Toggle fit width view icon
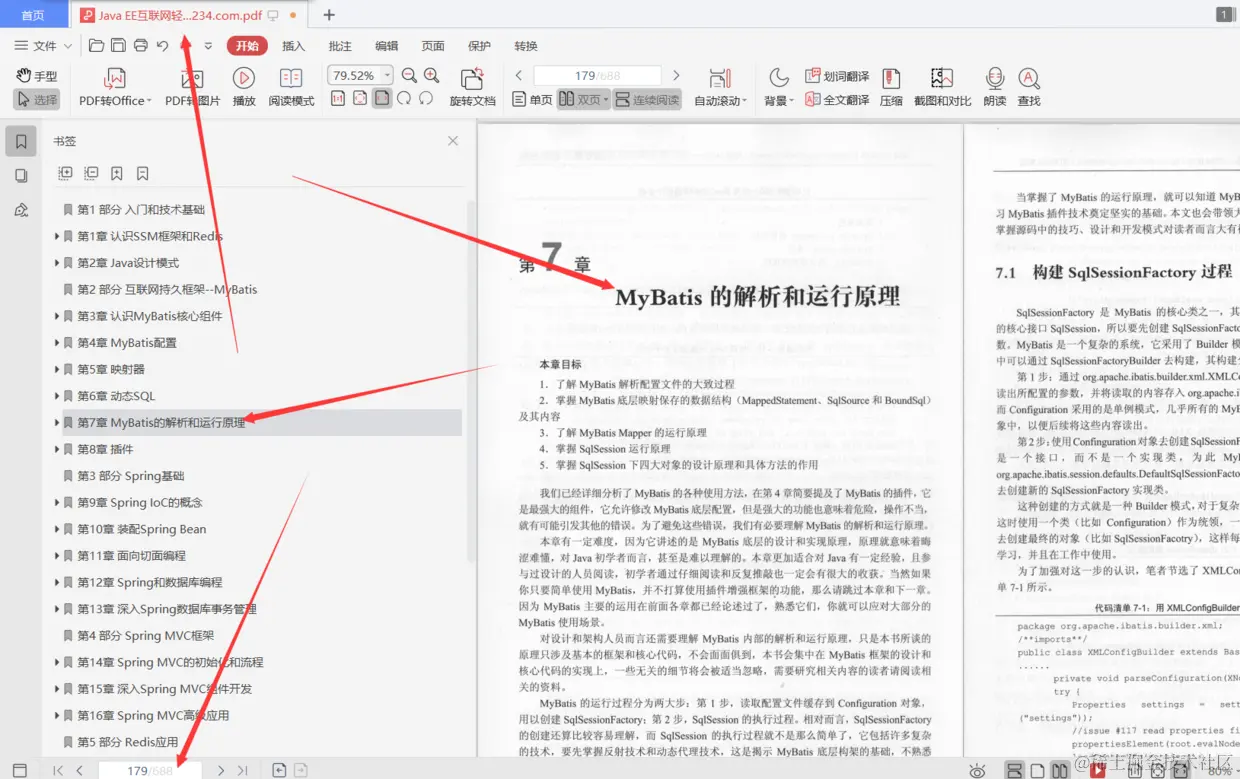 point(382,99)
